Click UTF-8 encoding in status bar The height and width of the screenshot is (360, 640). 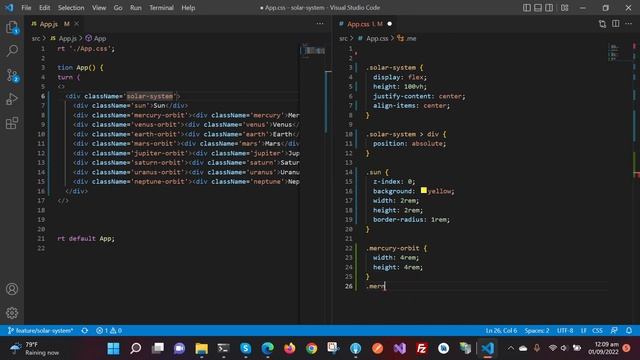[565, 331]
